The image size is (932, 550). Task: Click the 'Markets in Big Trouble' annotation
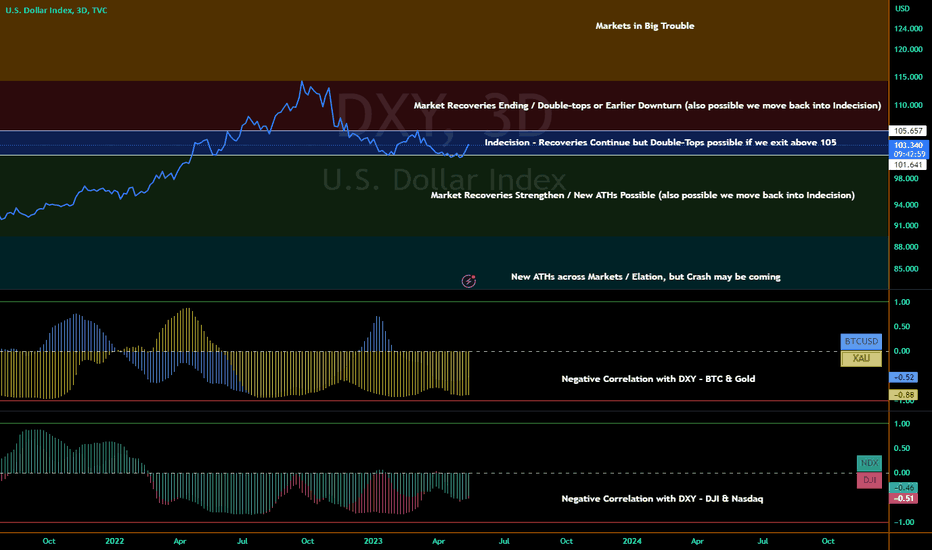[x=645, y=26]
